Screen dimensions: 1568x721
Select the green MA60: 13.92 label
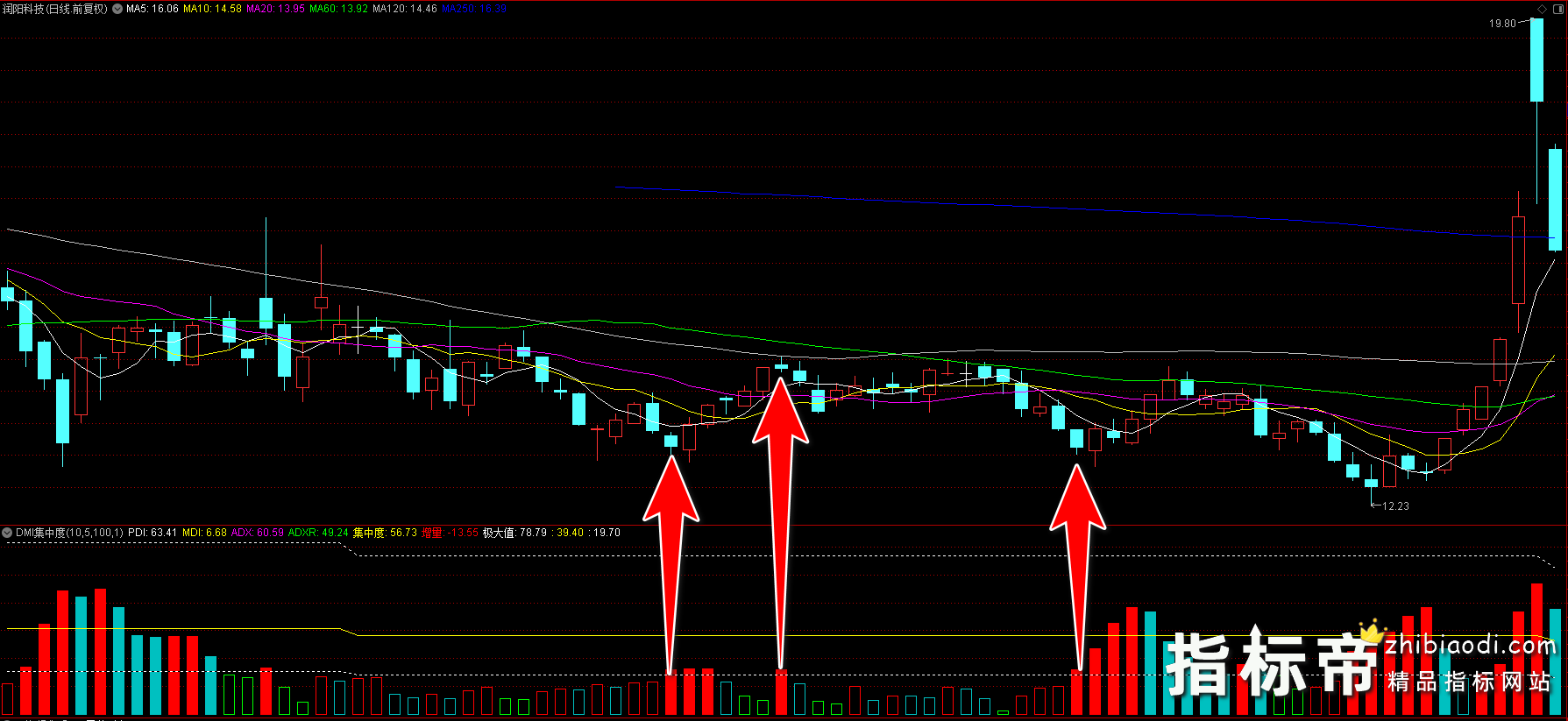(338, 9)
